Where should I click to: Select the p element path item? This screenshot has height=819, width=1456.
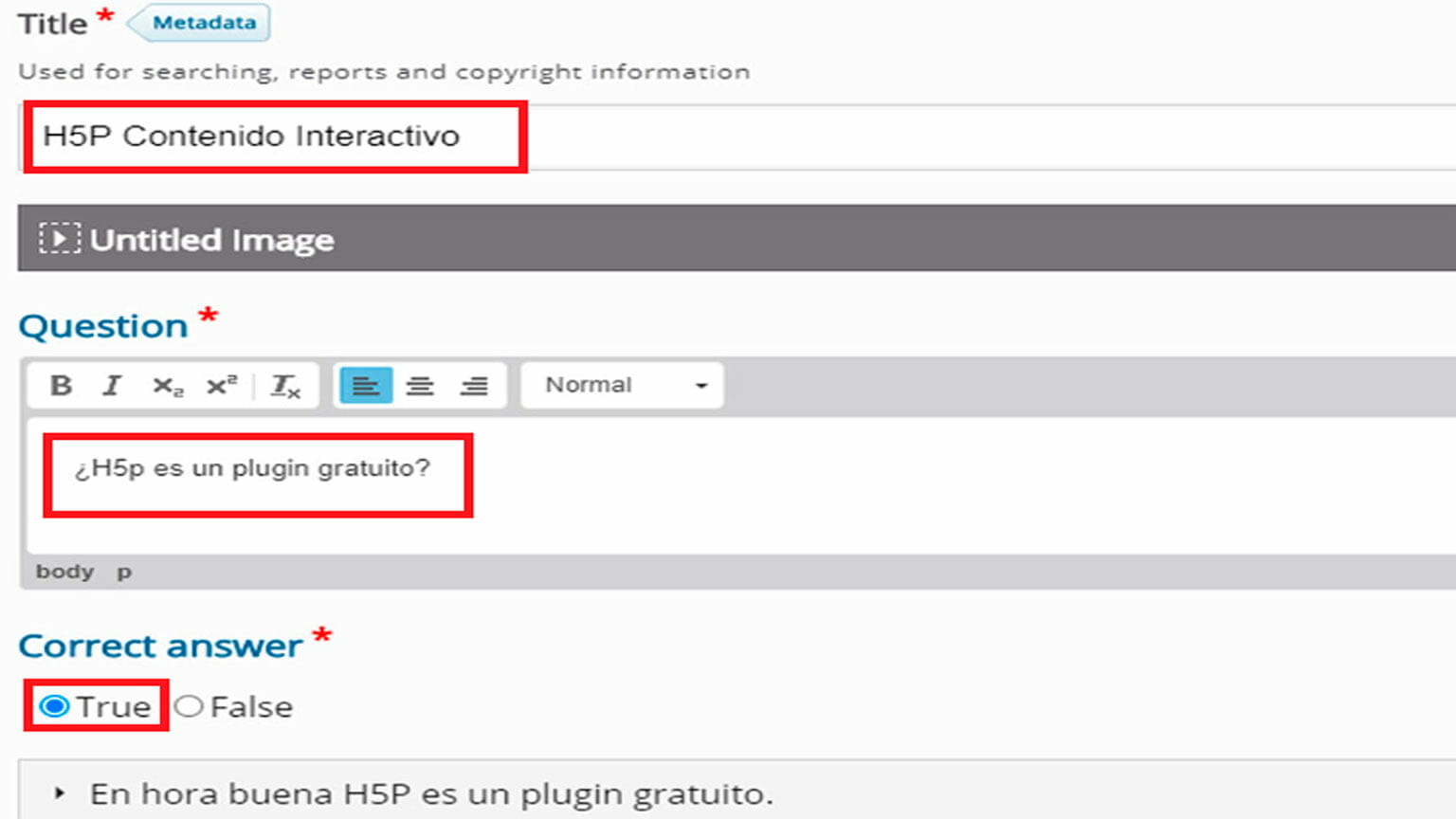124,573
